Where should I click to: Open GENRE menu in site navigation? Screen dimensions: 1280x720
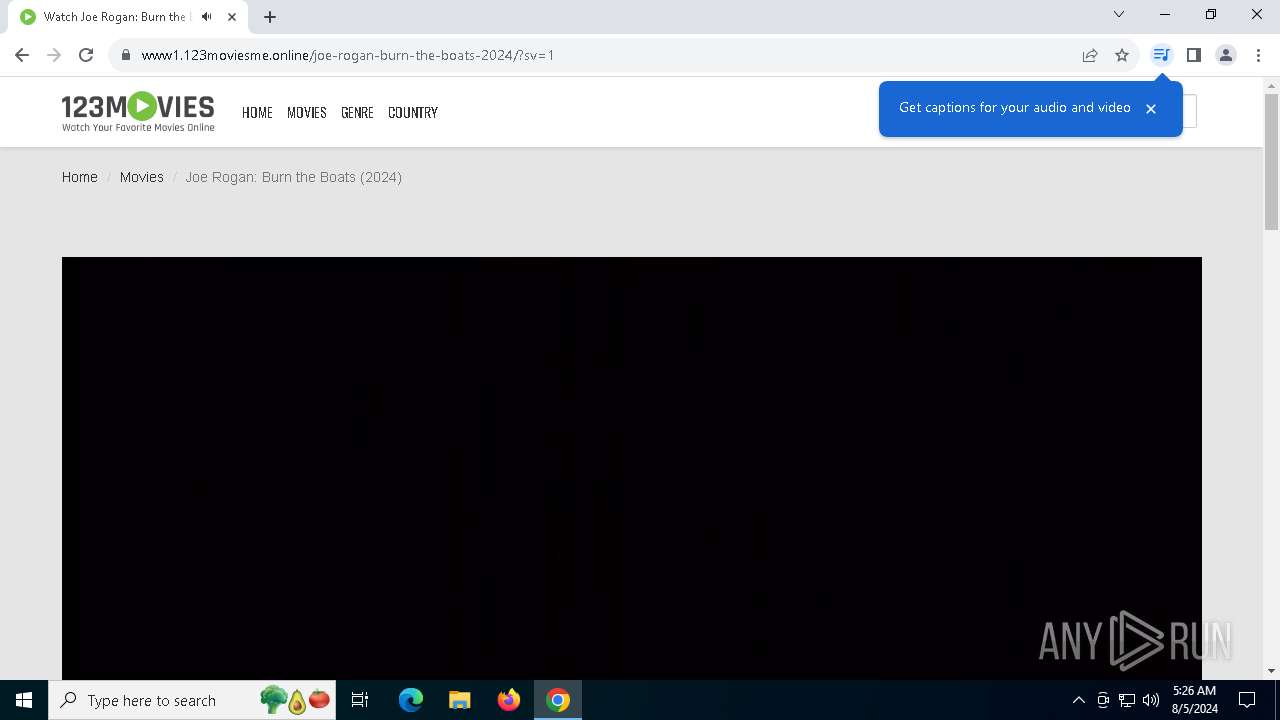pos(357,113)
